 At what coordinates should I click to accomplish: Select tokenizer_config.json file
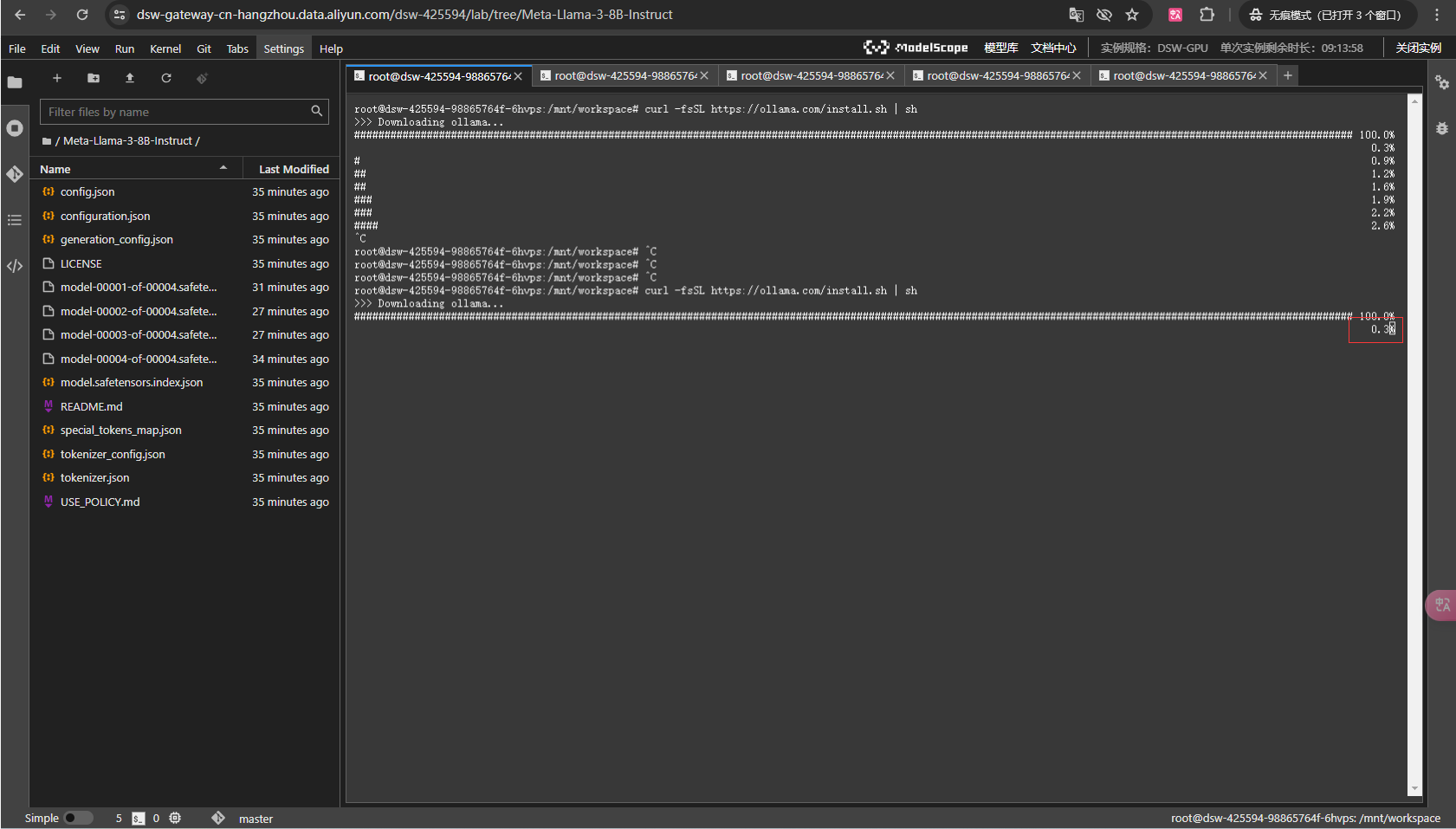184,454
